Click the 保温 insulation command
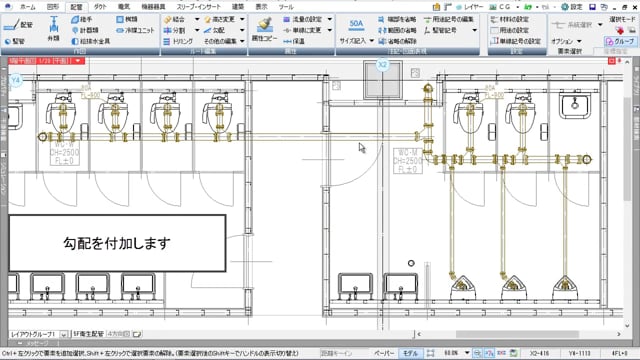 click(294, 41)
